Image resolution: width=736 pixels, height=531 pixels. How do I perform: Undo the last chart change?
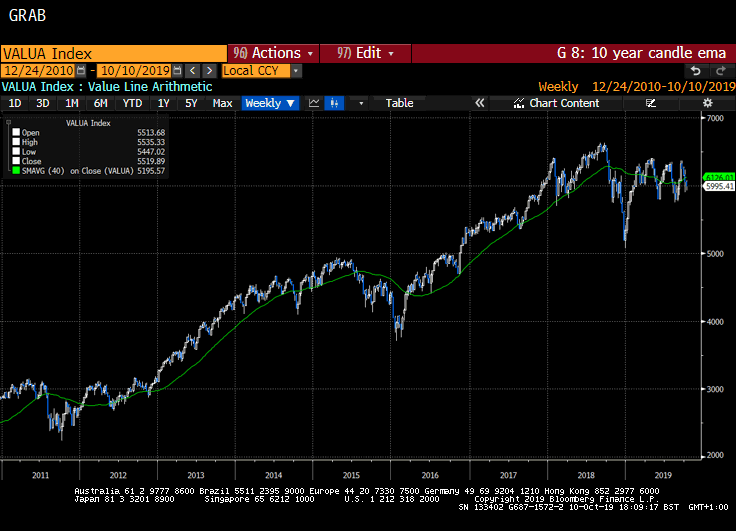pos(696,71)
